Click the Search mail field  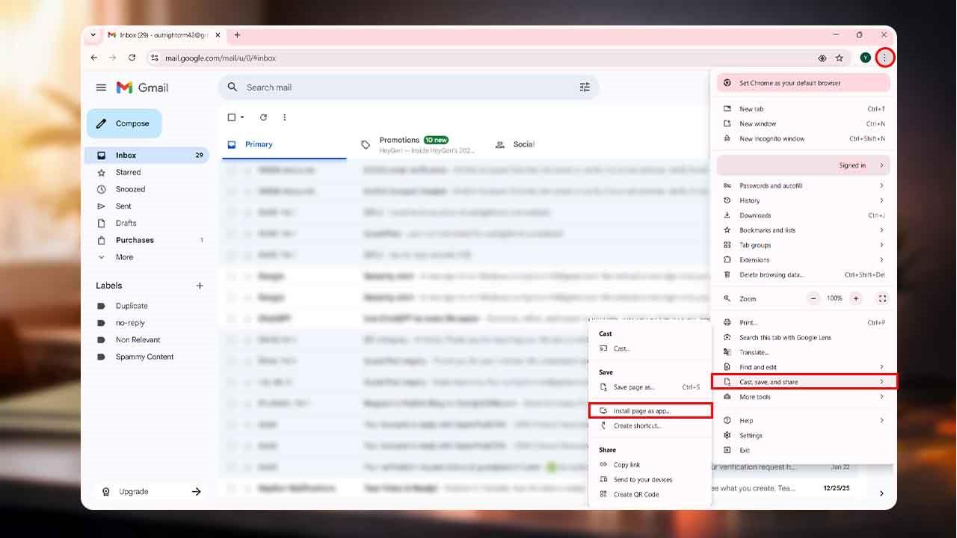[409, 87]
